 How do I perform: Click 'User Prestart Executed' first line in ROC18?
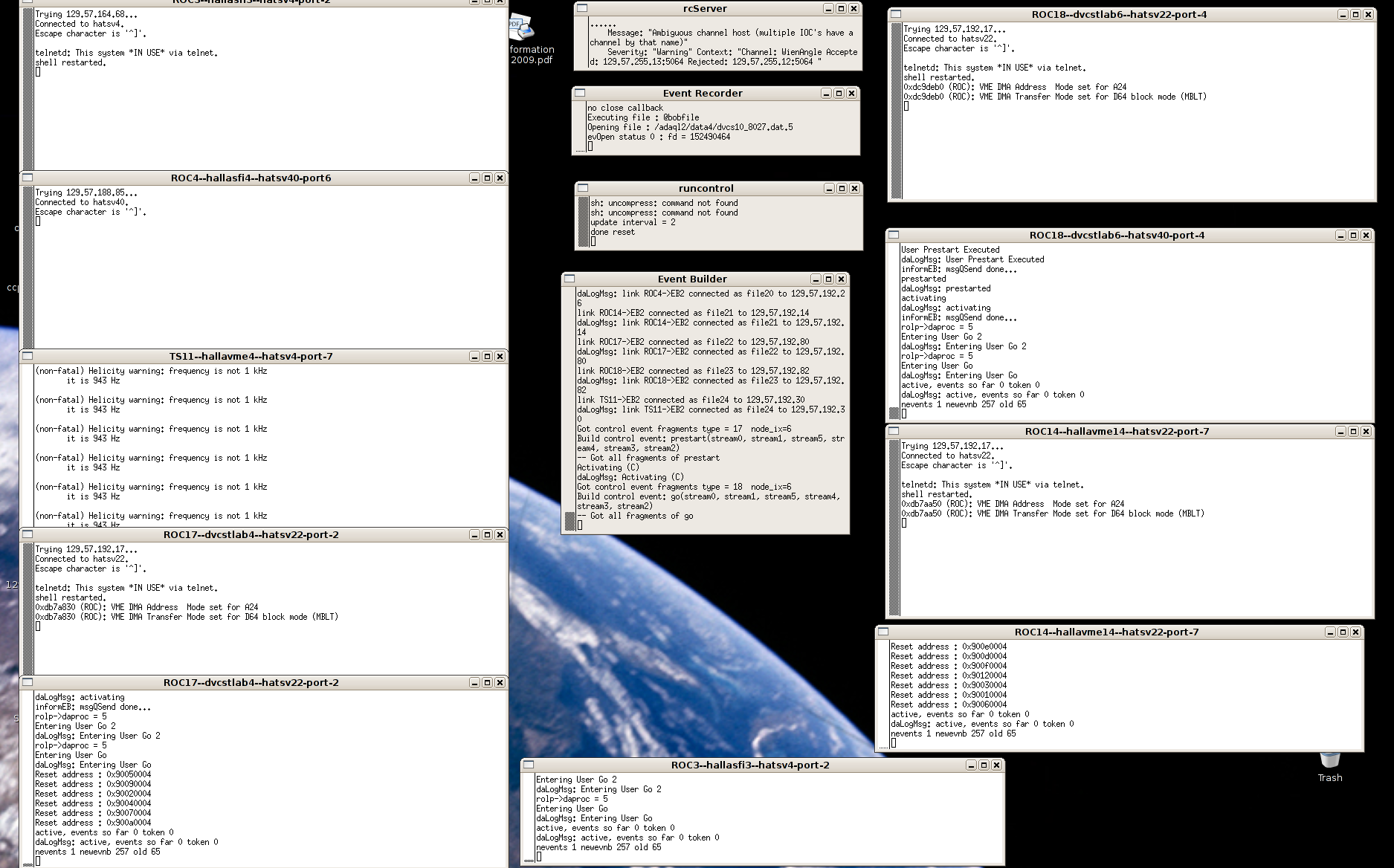[x=950, y=250]
